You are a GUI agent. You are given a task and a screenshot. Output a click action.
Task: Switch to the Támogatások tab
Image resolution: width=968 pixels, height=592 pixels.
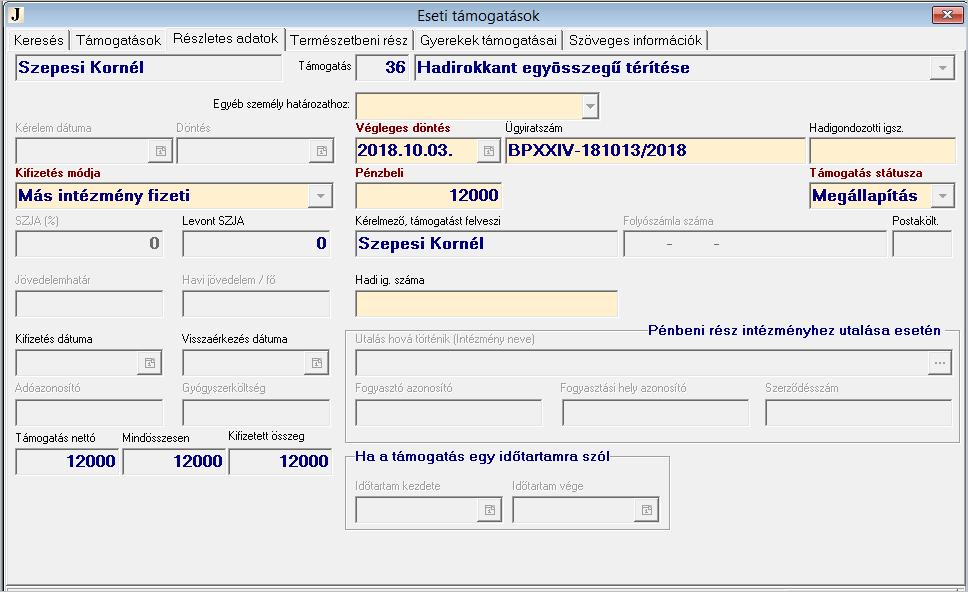[119, 40]
